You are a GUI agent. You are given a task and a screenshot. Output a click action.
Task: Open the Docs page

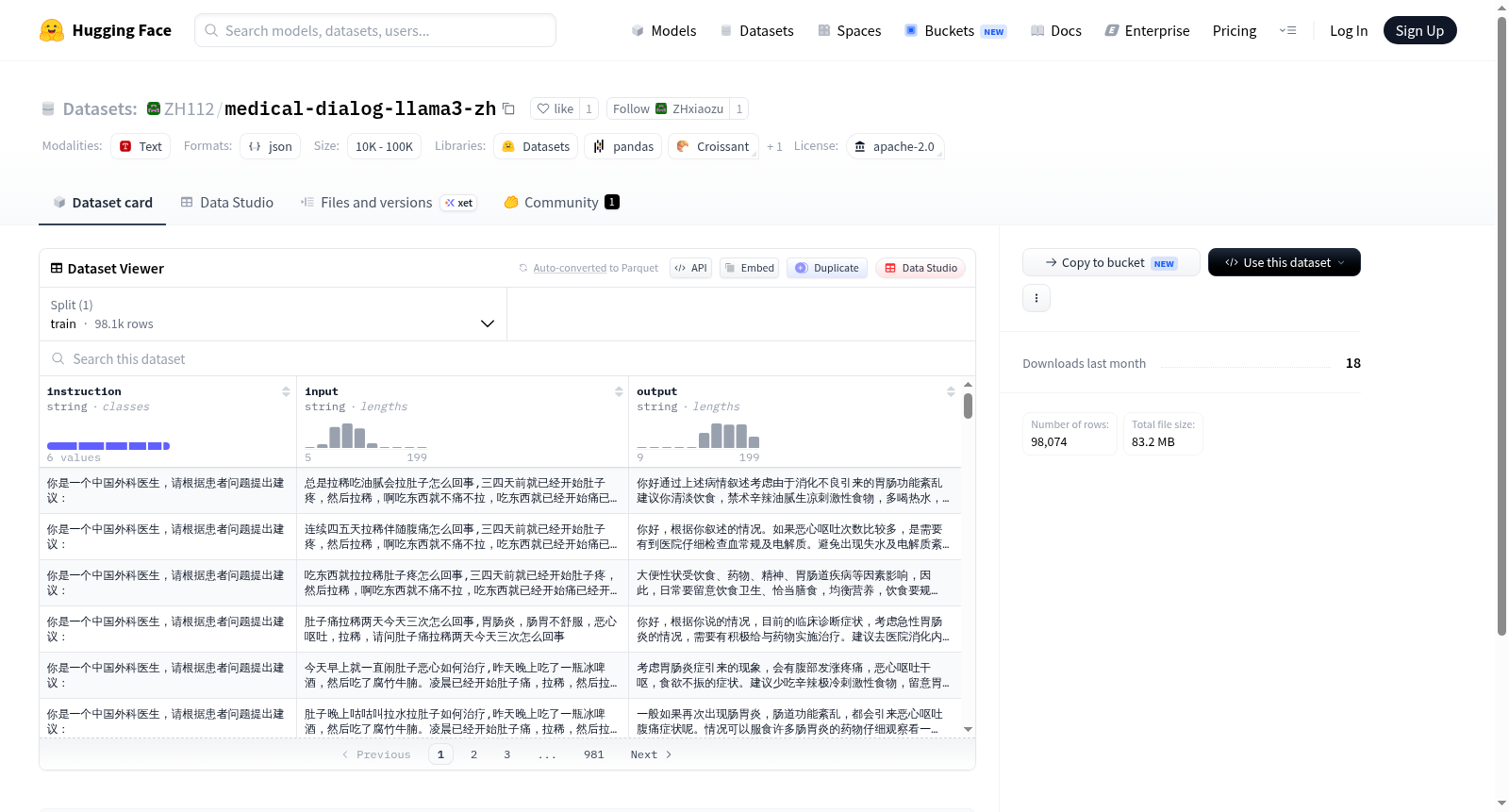click(x=1055, y=30)
